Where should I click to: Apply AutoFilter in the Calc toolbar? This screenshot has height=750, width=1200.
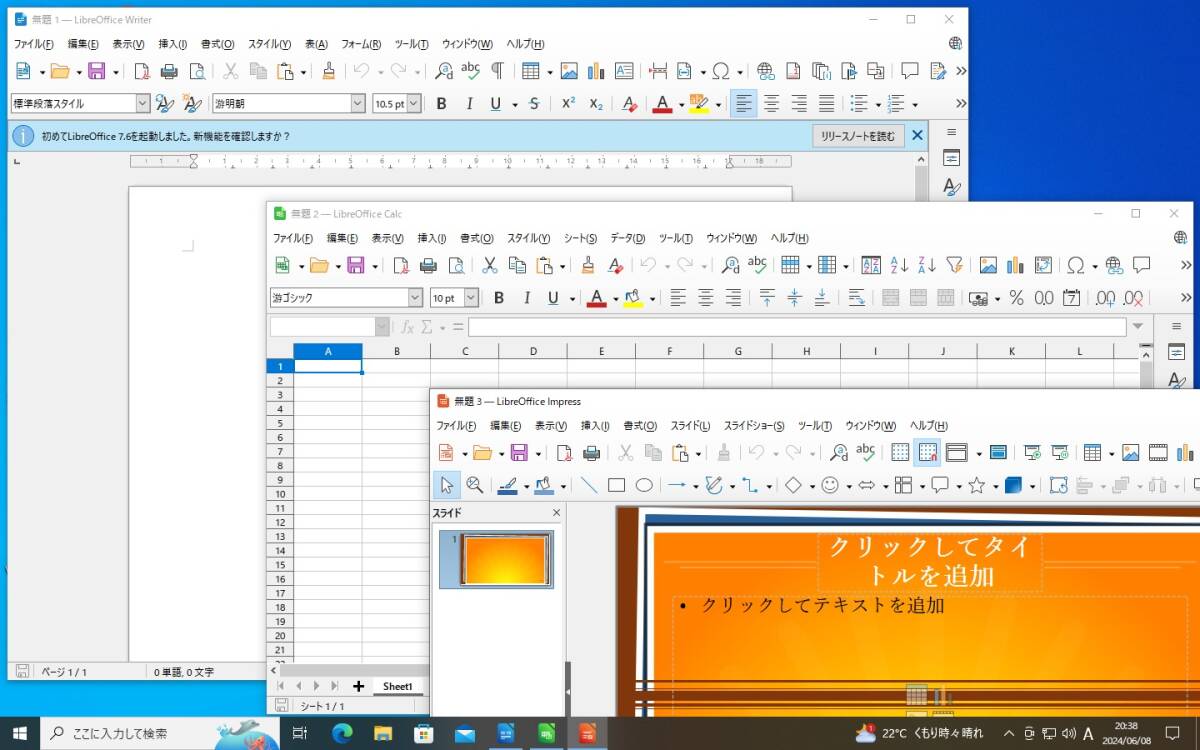(954, 265)
